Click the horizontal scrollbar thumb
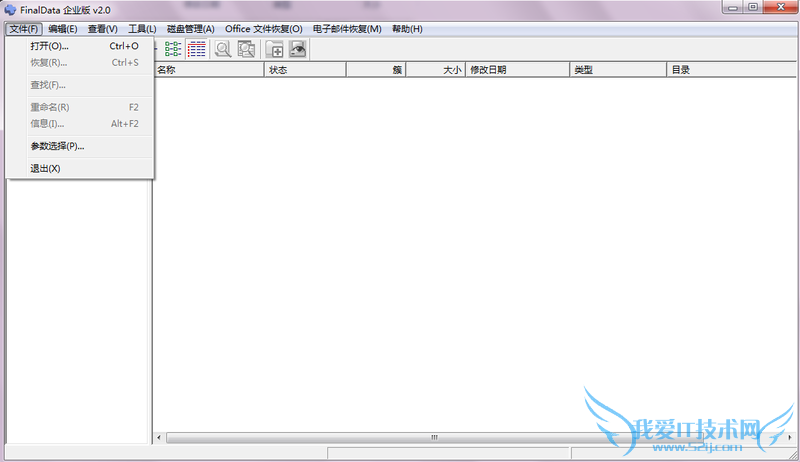The width and height of the screenshot is (800, 462). tap(434, 438)
